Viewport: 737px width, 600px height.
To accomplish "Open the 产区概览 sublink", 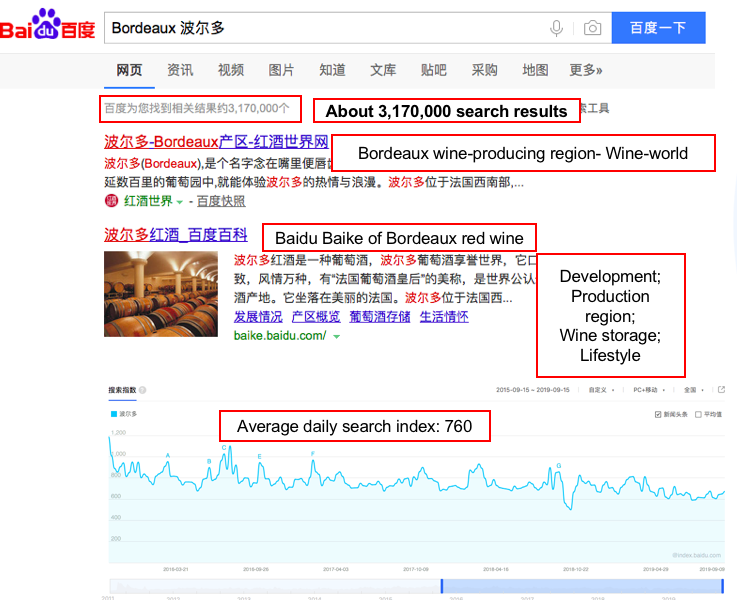I will pyautogui.click(x=316, y=317).
